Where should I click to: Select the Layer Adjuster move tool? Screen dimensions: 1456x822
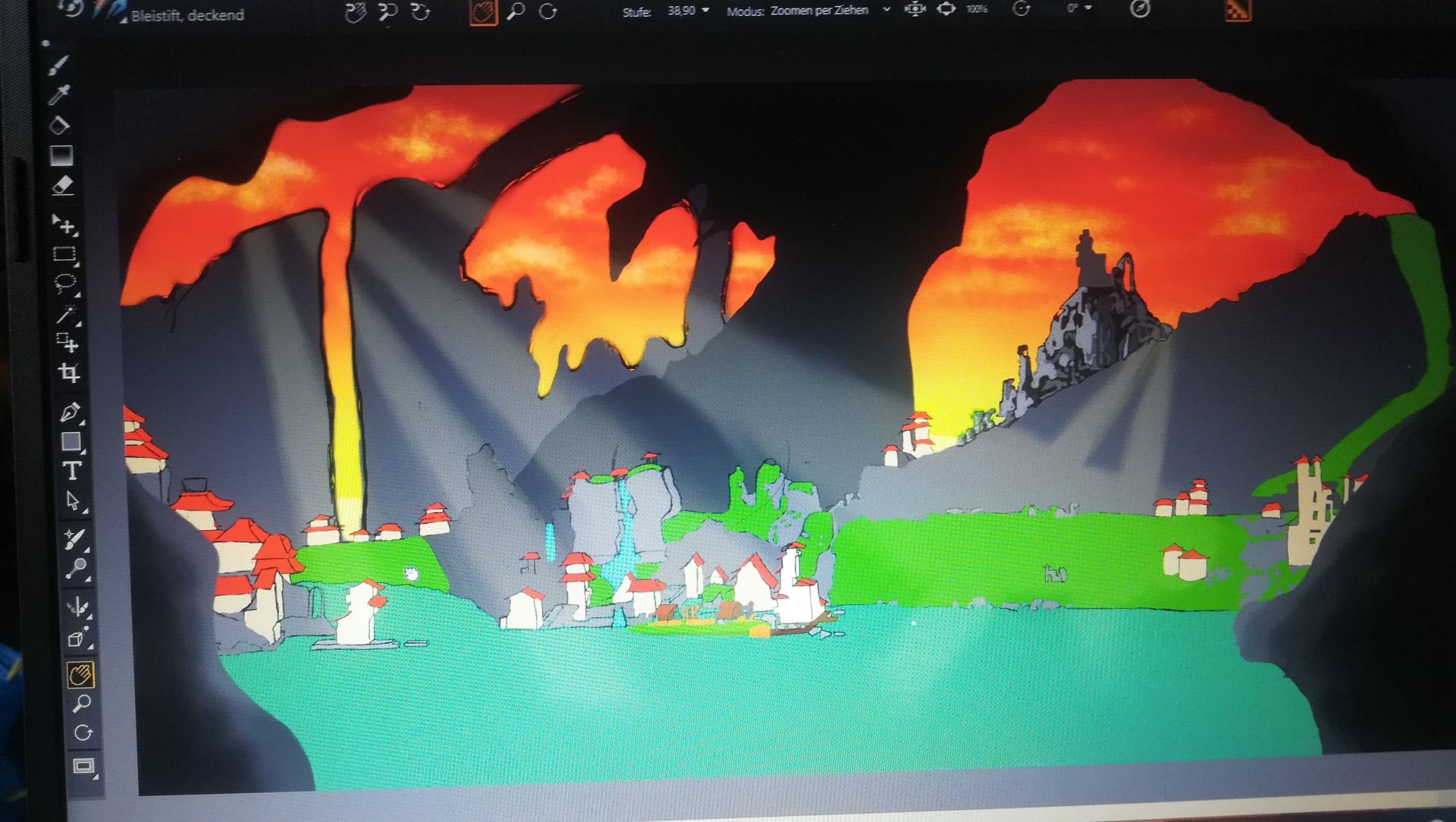pos(64,225)
